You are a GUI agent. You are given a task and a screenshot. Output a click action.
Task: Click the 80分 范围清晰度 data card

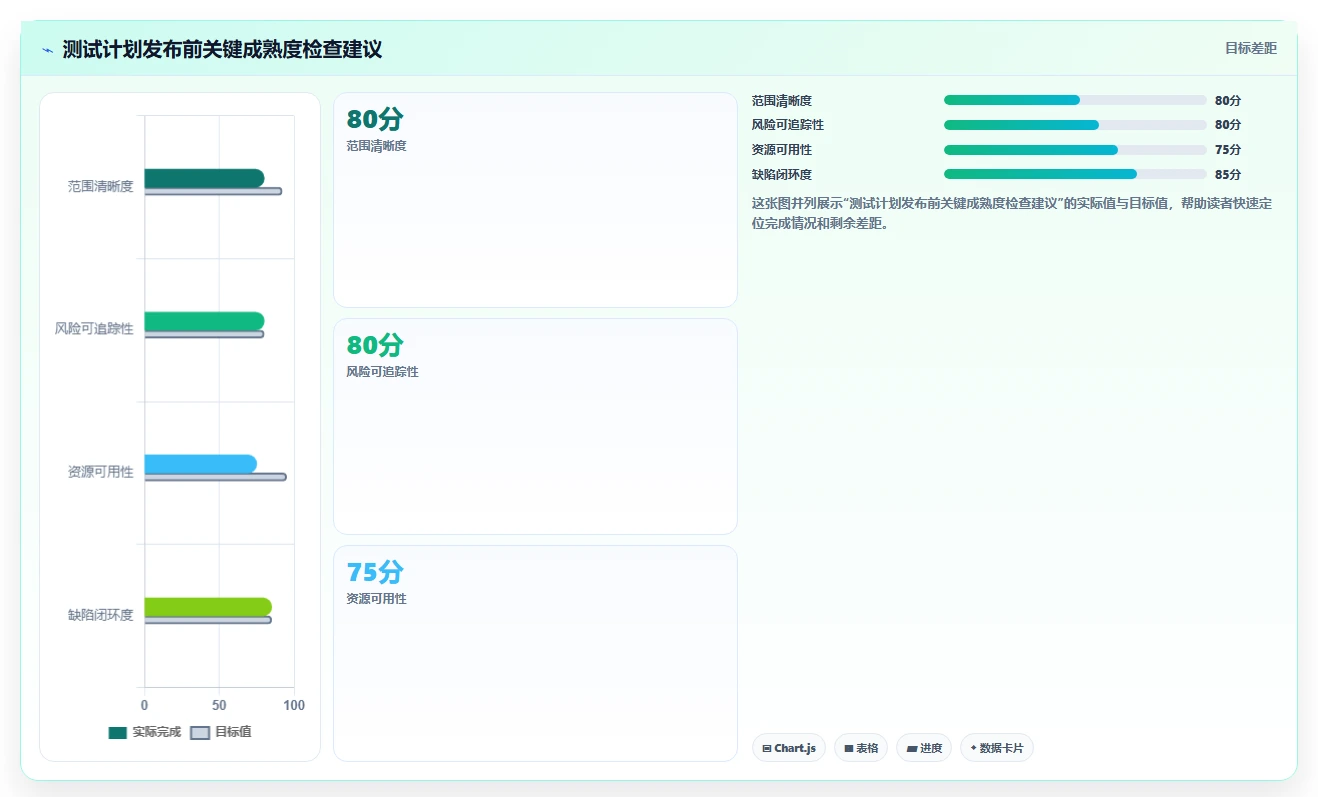click(535, 200)
